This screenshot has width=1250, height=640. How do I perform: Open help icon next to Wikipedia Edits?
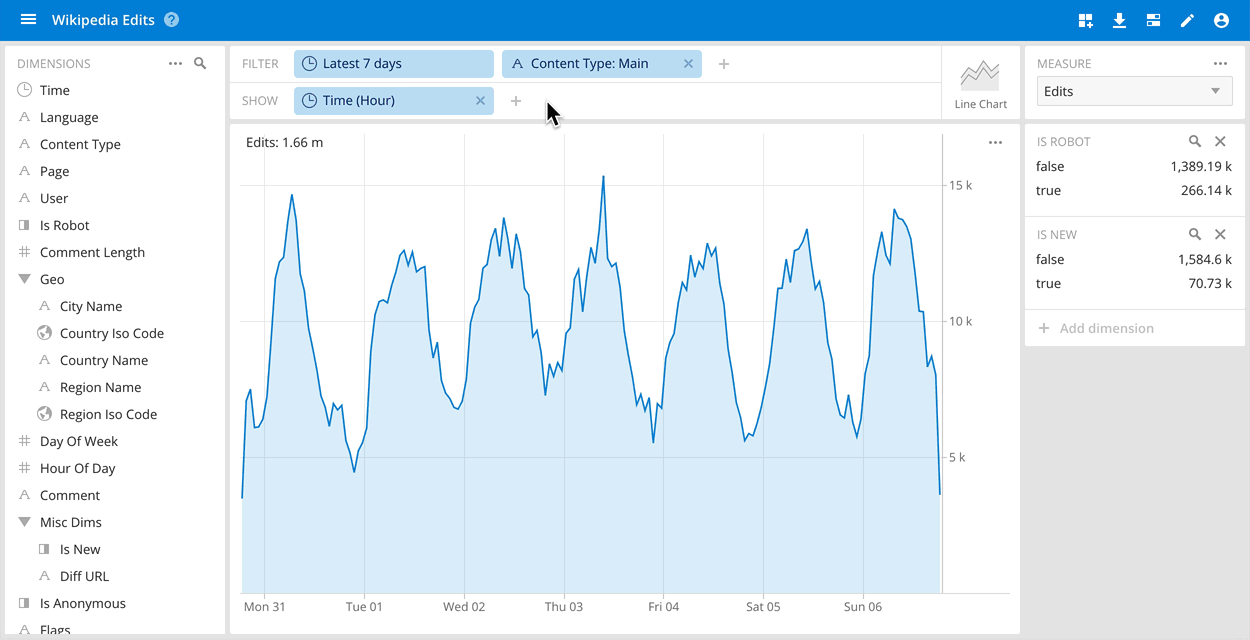pos(171,20)
